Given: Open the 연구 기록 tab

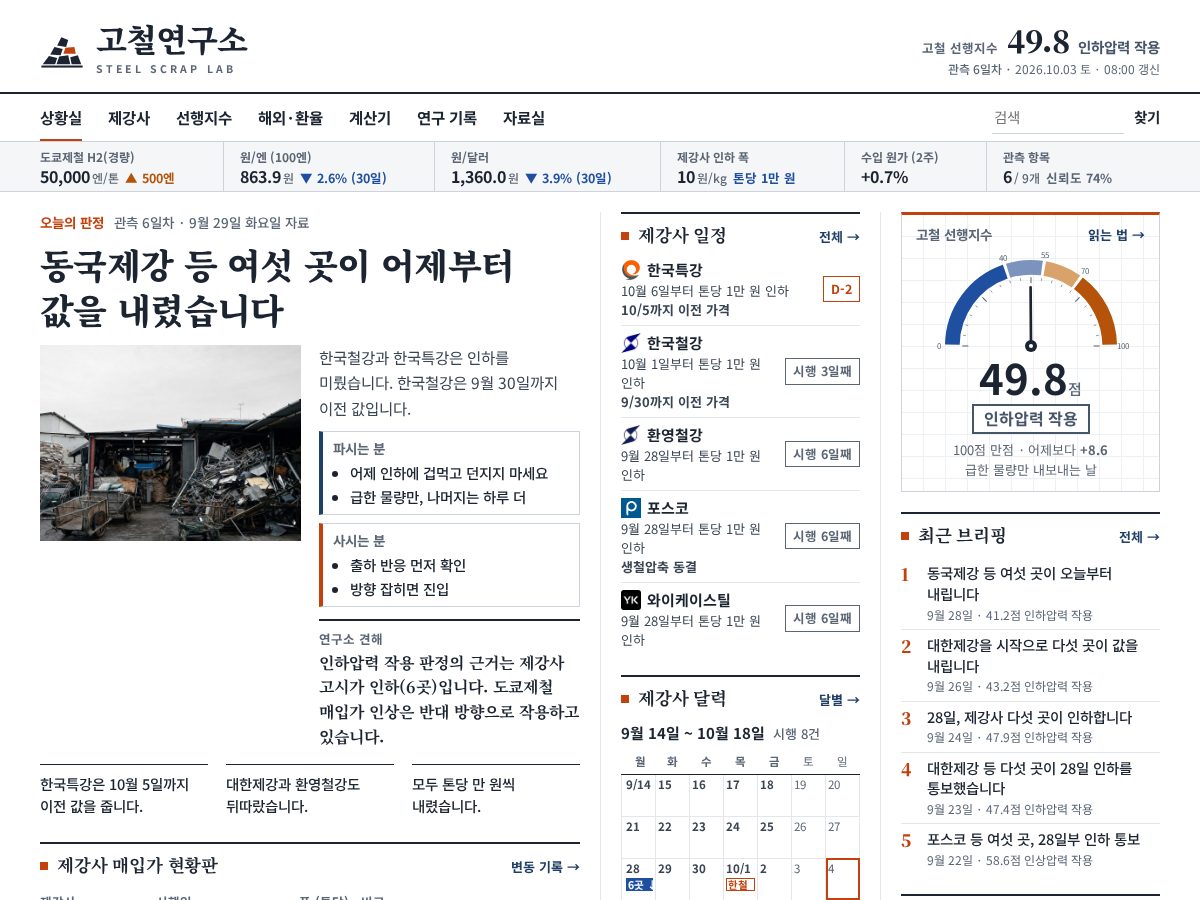Looking at the screenshot, I should pos(447,118).
